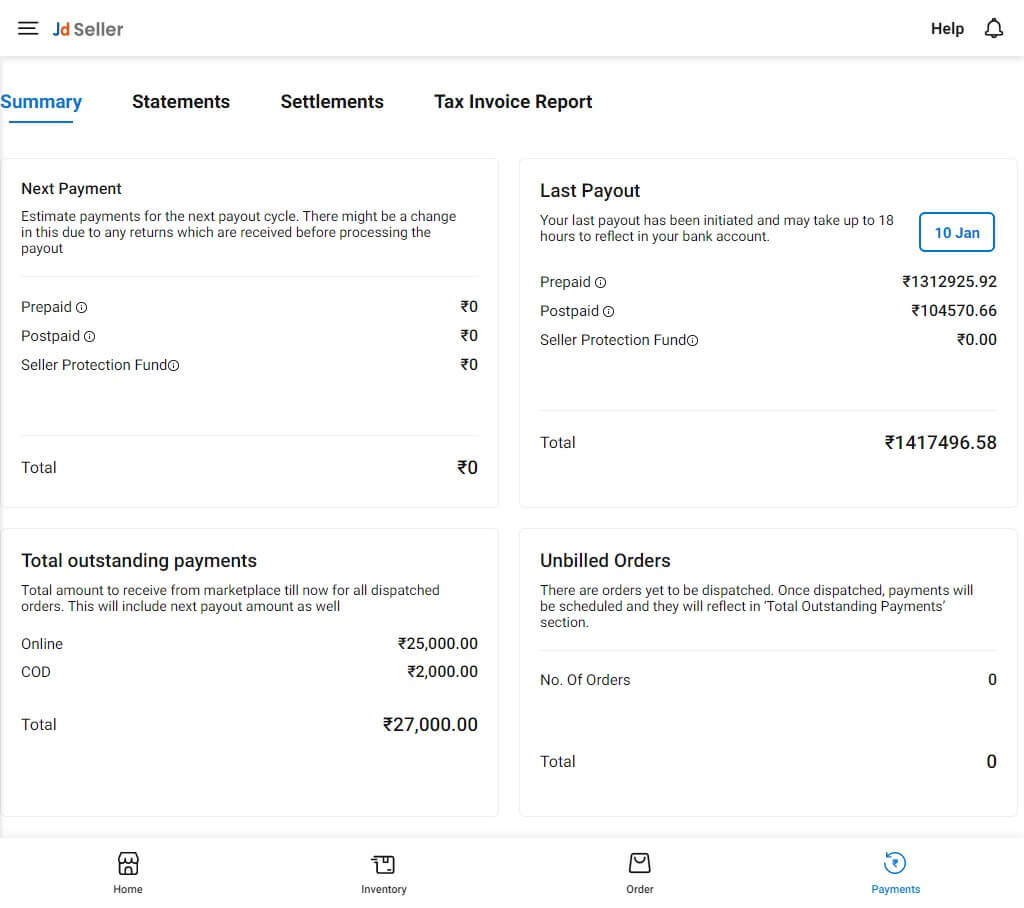Select the Settlements tab

pos(332,101)
